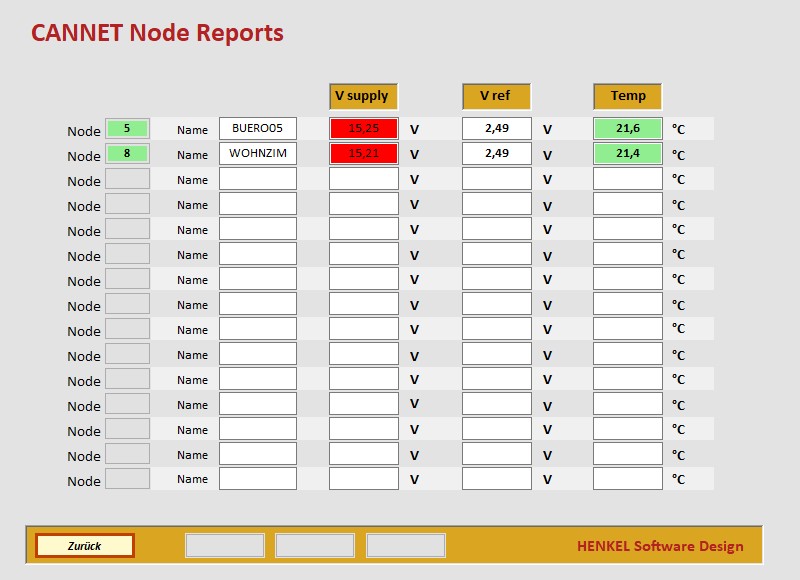Click the 2,49 V ref field for BUERO05
This screenshot has width=800, height=580.
click(x=496, y=128)
